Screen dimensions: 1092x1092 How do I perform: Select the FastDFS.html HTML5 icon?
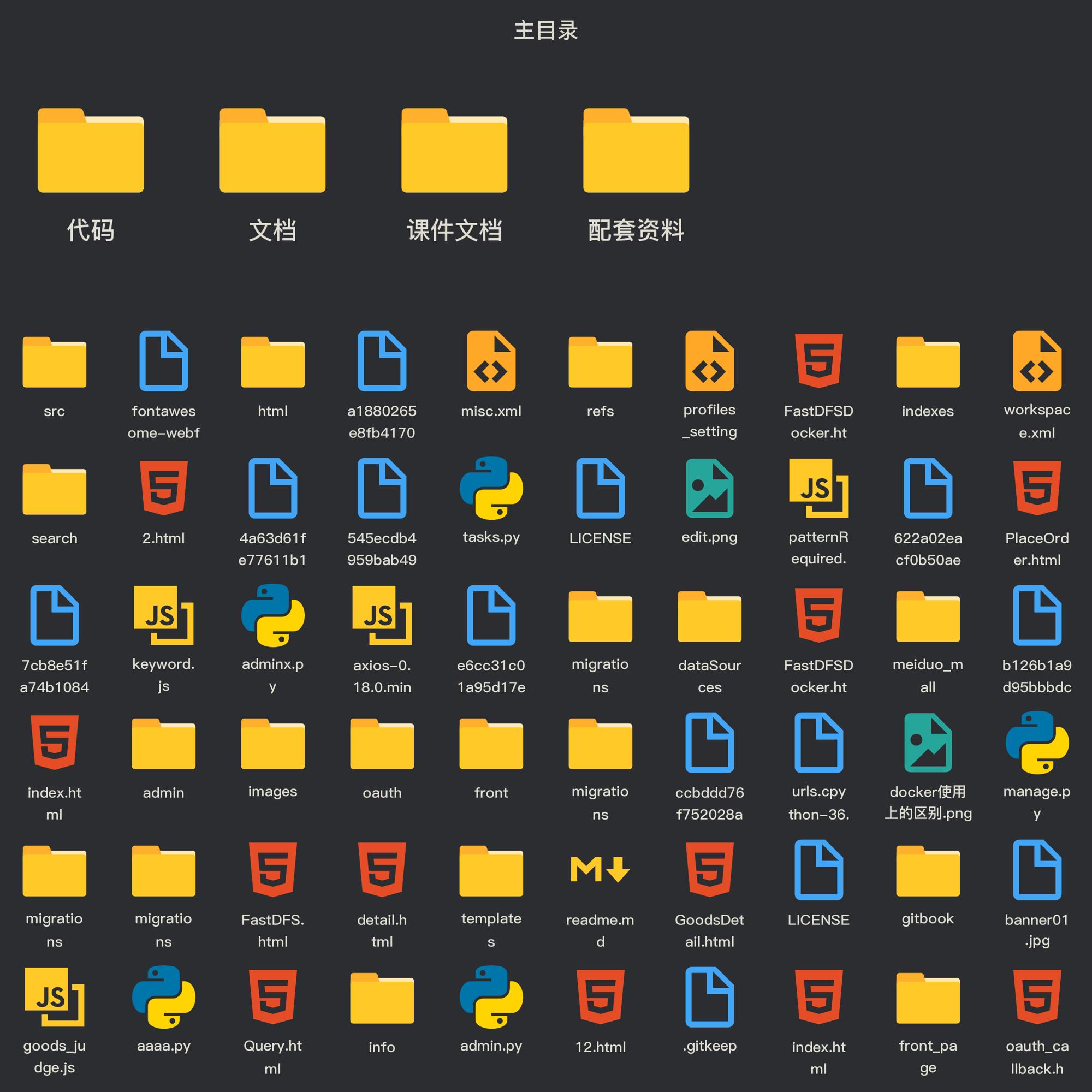273,869
